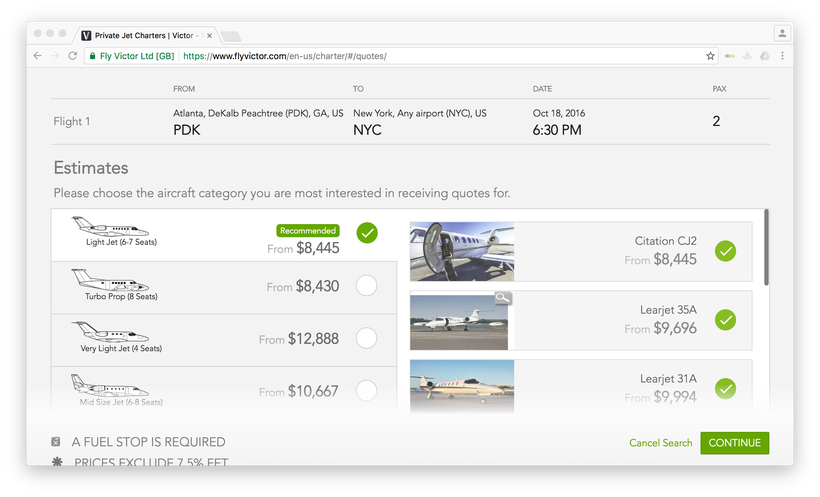
Task: Click the Turbo Prop $8,430 price
Action: click(x=303, y=286)
